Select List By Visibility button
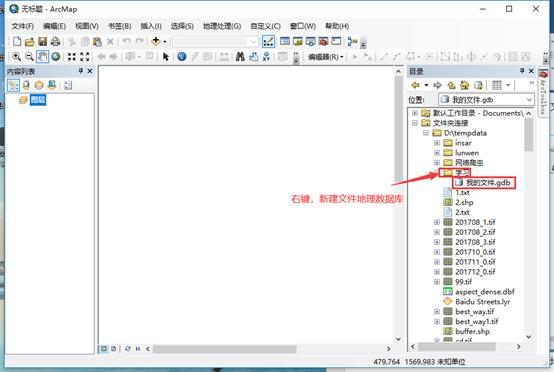Screen dimensions: 554x372 [39, 85]
